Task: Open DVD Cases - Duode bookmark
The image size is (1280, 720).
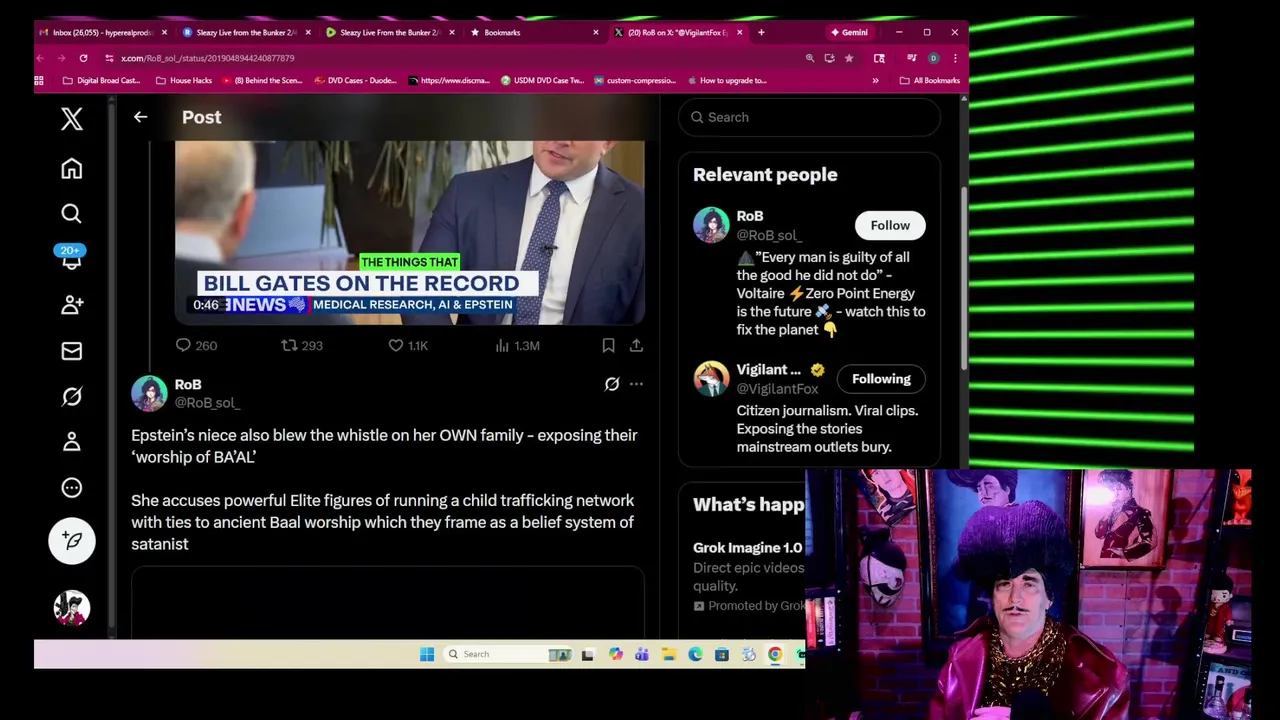Action: (355, 80)
